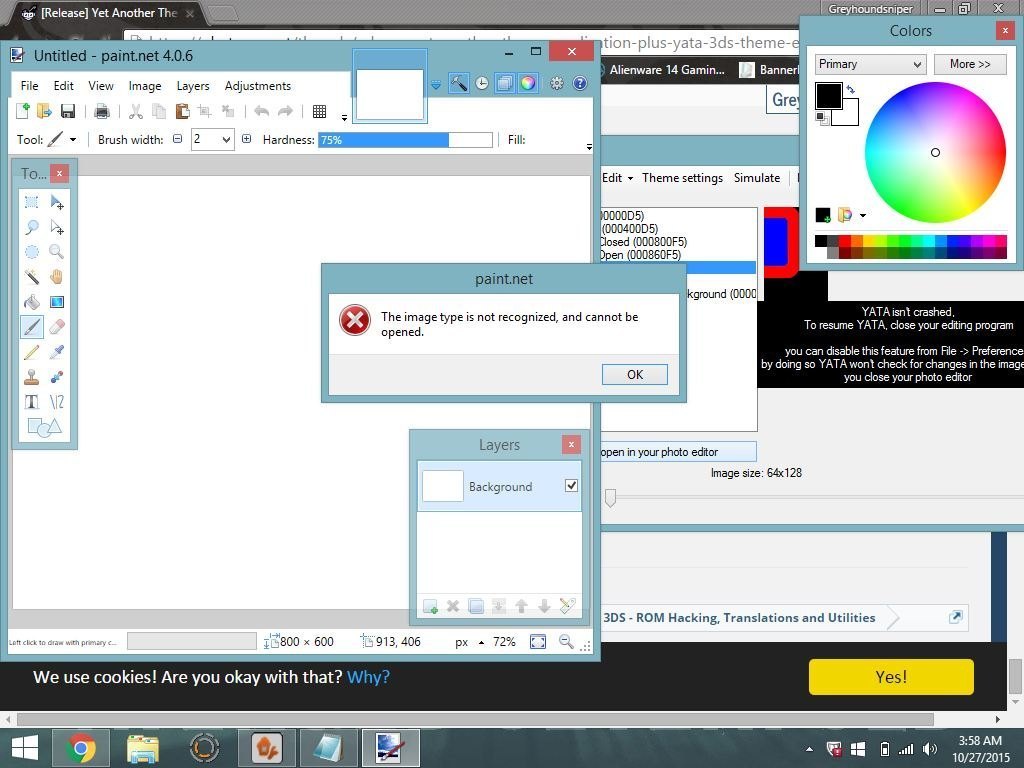The width and height of the screenshot is (1024, 768).
Task: Open the Brush width combo box
Action: tap(212, 140)
